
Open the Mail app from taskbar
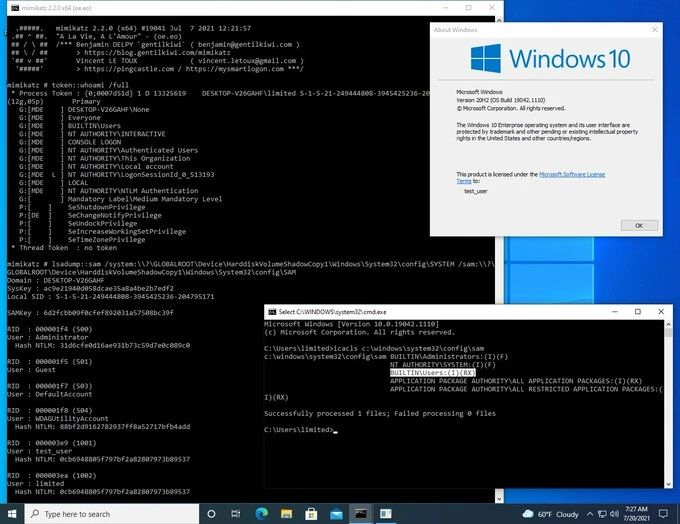coord(335,513)
